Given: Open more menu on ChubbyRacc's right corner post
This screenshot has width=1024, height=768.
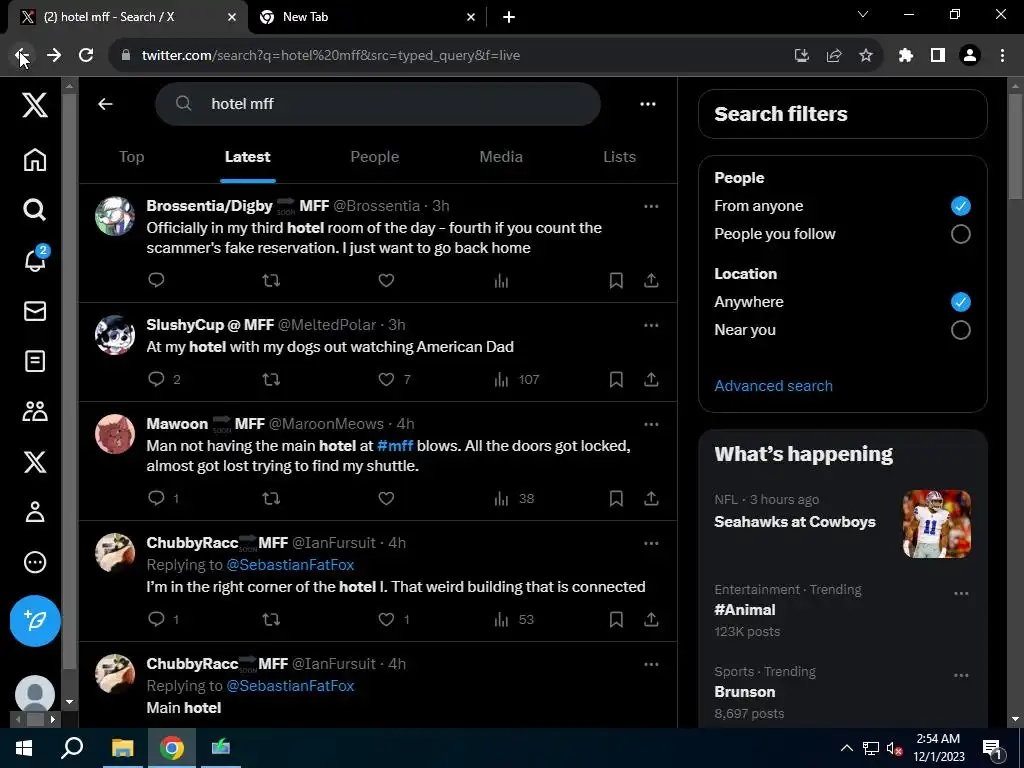Looking at the screenshot, I should pos(651,543).
